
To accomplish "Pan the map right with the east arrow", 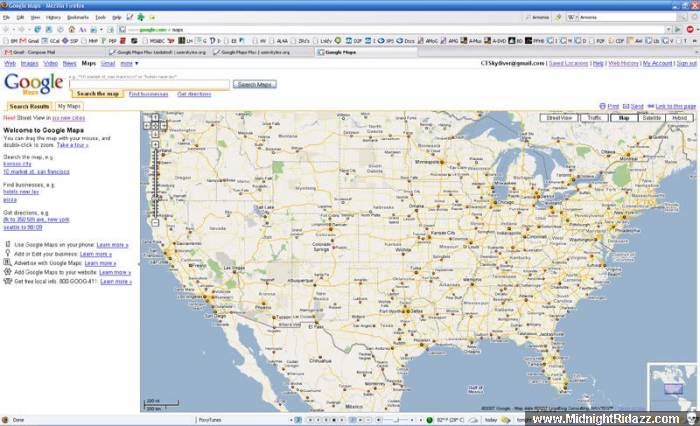I will coord(163,126).
